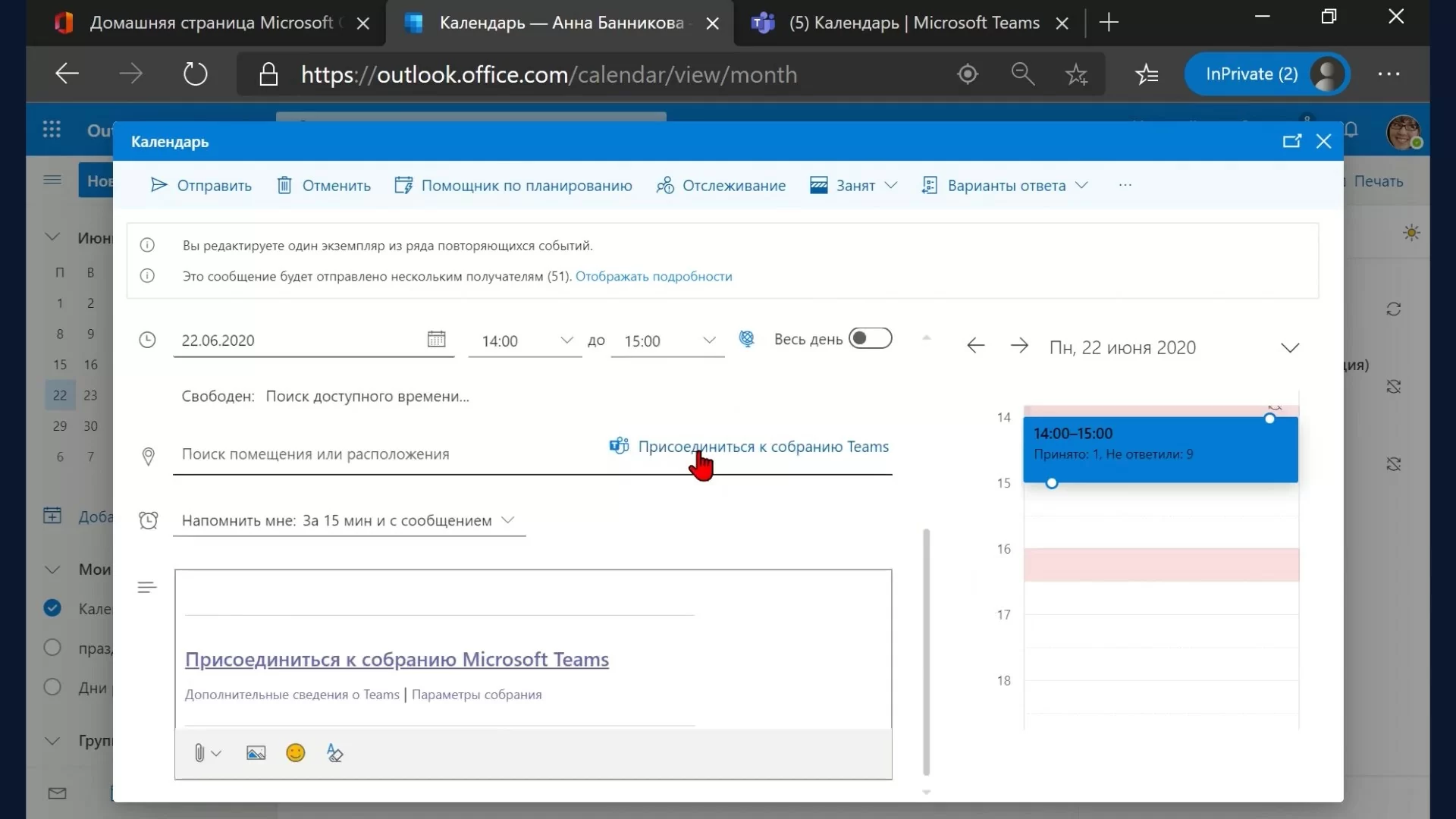Send the meeting with Отправить
The height and width of the screenshot is (819, 1456).
coord(201,186)
